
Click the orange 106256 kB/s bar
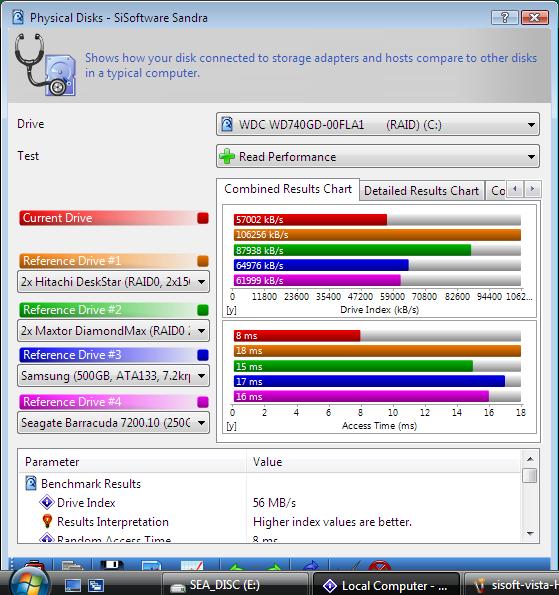tap(377, 235)
